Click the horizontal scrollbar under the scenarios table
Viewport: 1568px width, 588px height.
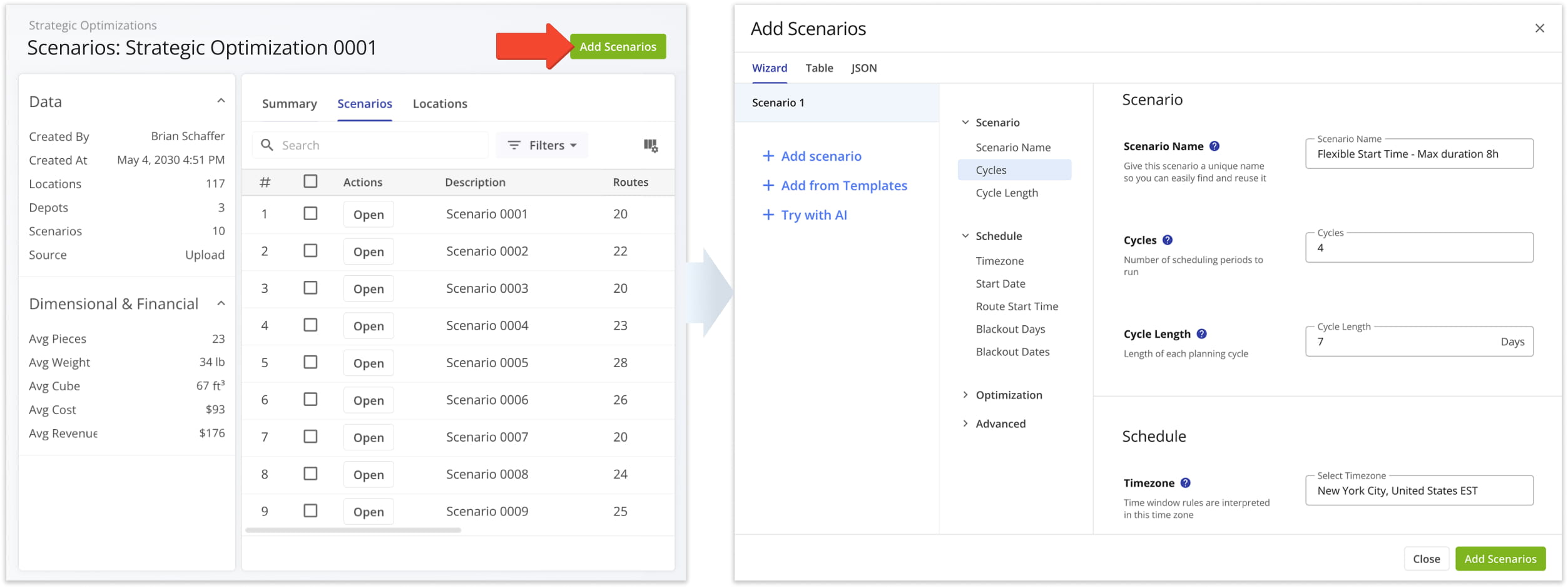click(x=353, y=530)
